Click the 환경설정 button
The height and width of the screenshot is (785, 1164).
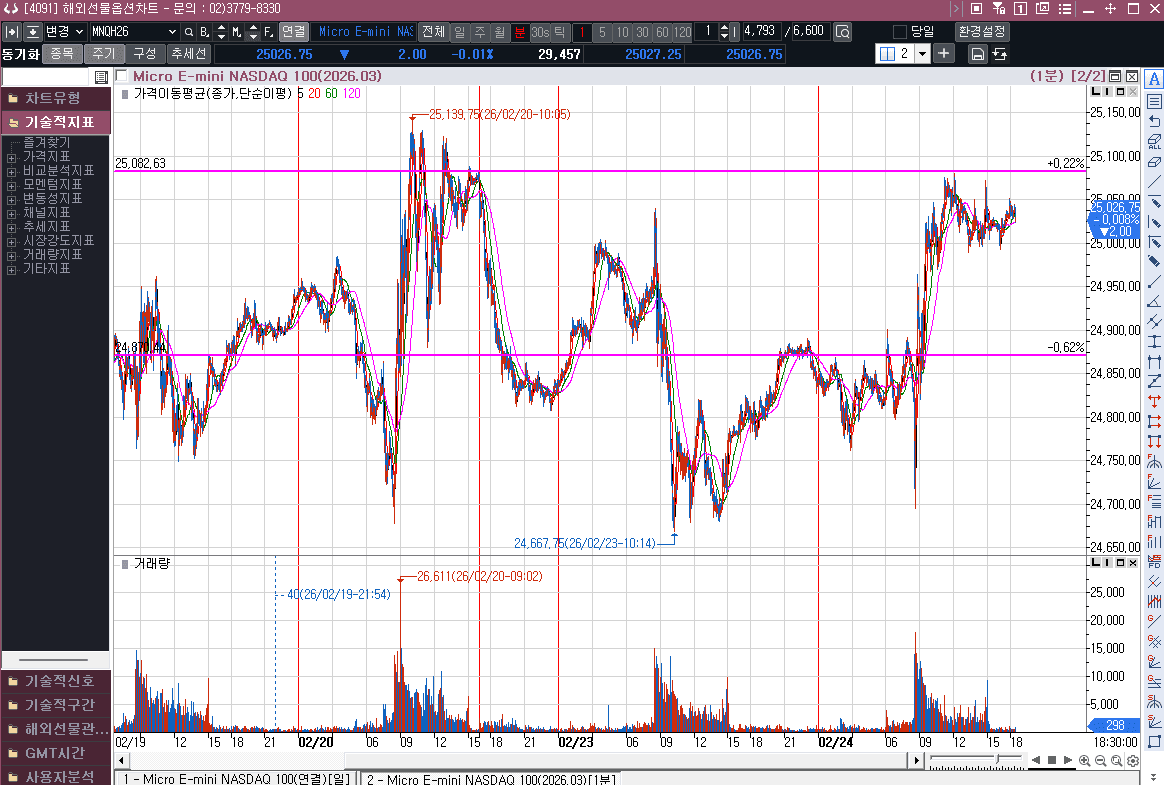click(x=981, y=32)
